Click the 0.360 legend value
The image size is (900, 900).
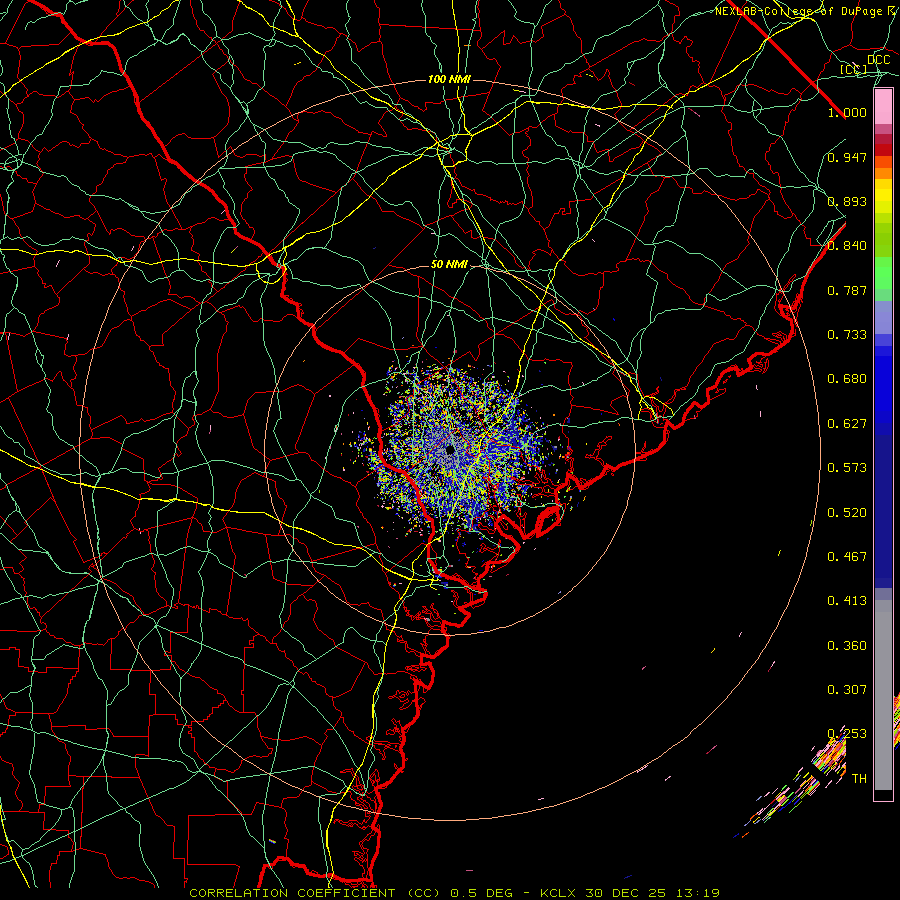(x=847, y=646)
